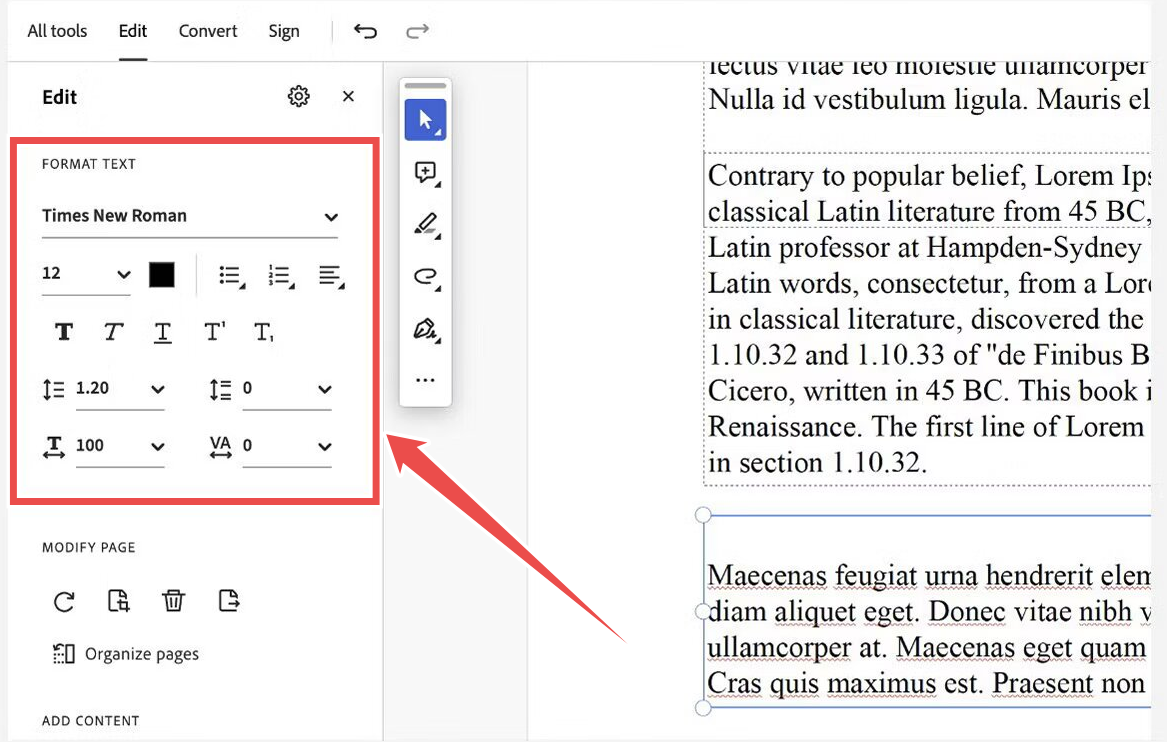
Task: Expand the font size 12 dropdown
Action: point(86,274)
